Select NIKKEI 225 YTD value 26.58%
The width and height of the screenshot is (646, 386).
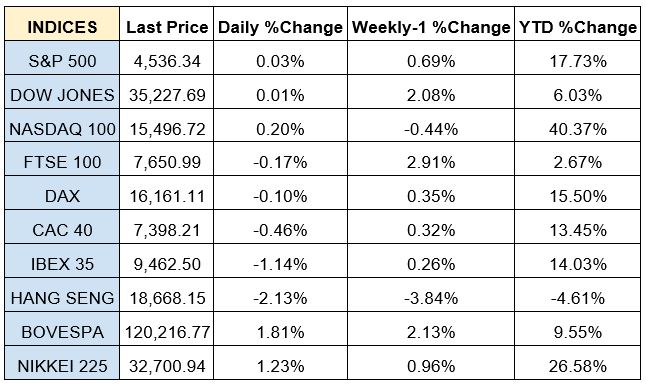coord(578,366)
